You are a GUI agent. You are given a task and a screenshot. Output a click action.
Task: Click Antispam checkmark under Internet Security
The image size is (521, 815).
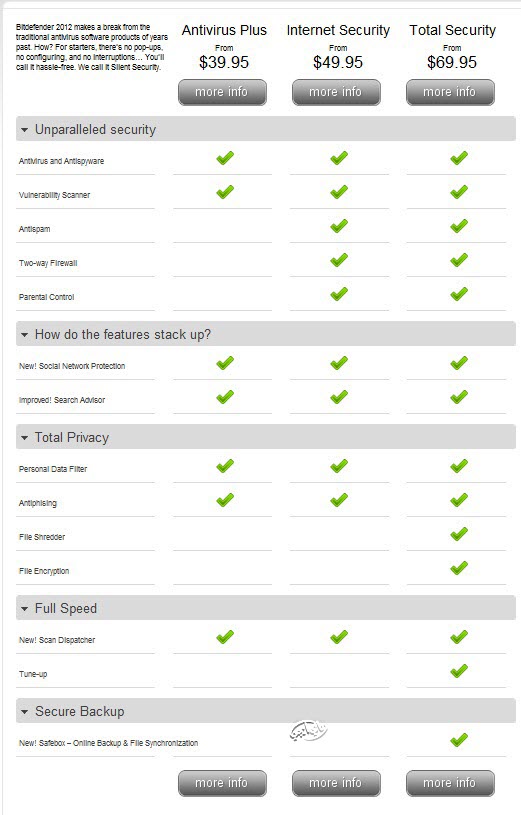point(339,226)
